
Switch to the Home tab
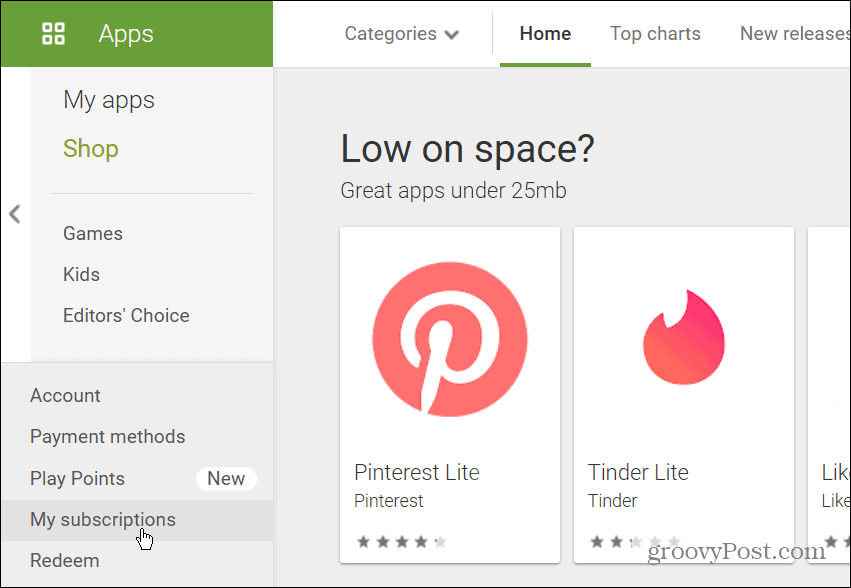coord(544,33)
